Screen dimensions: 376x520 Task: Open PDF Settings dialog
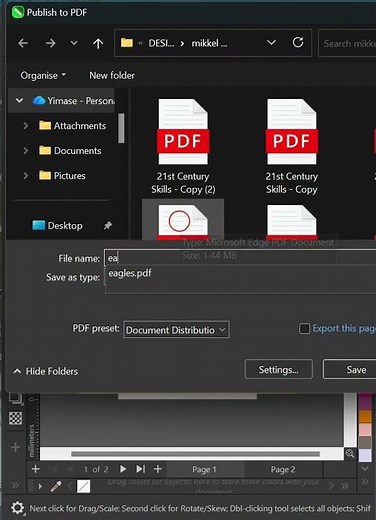(279, 369)
